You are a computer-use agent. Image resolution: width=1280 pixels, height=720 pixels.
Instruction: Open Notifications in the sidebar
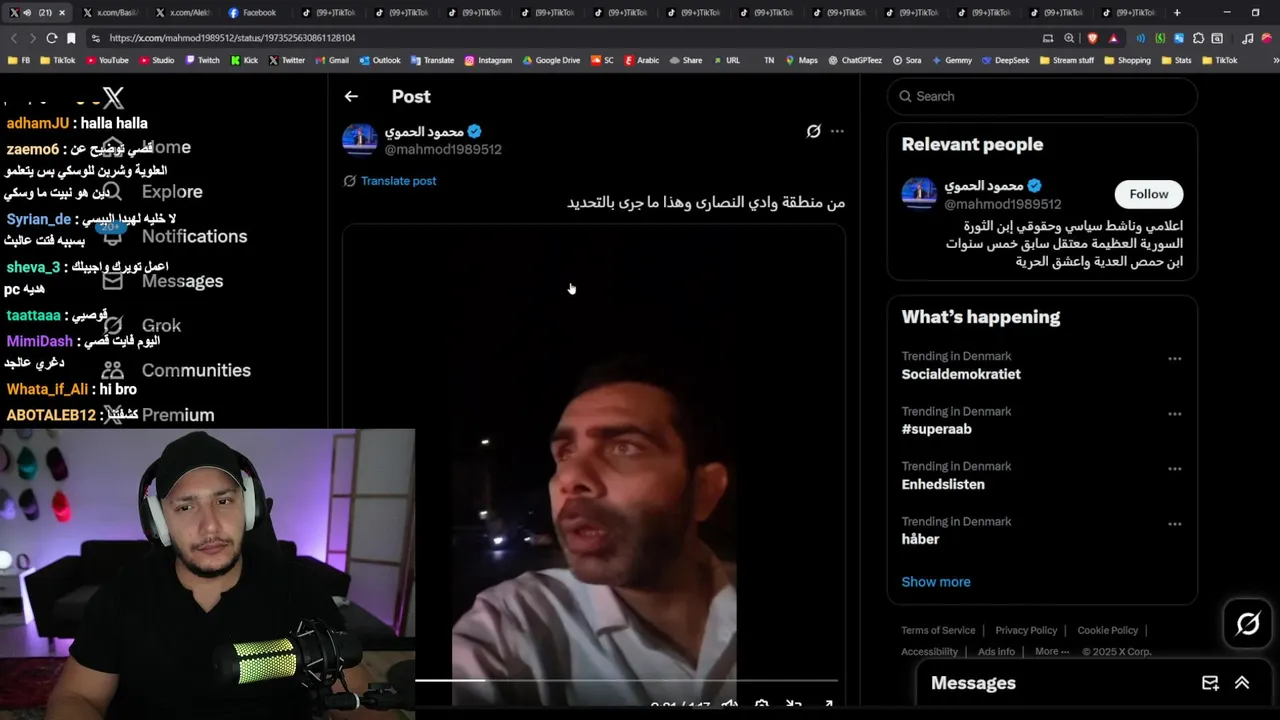click(x=175, y=237)
